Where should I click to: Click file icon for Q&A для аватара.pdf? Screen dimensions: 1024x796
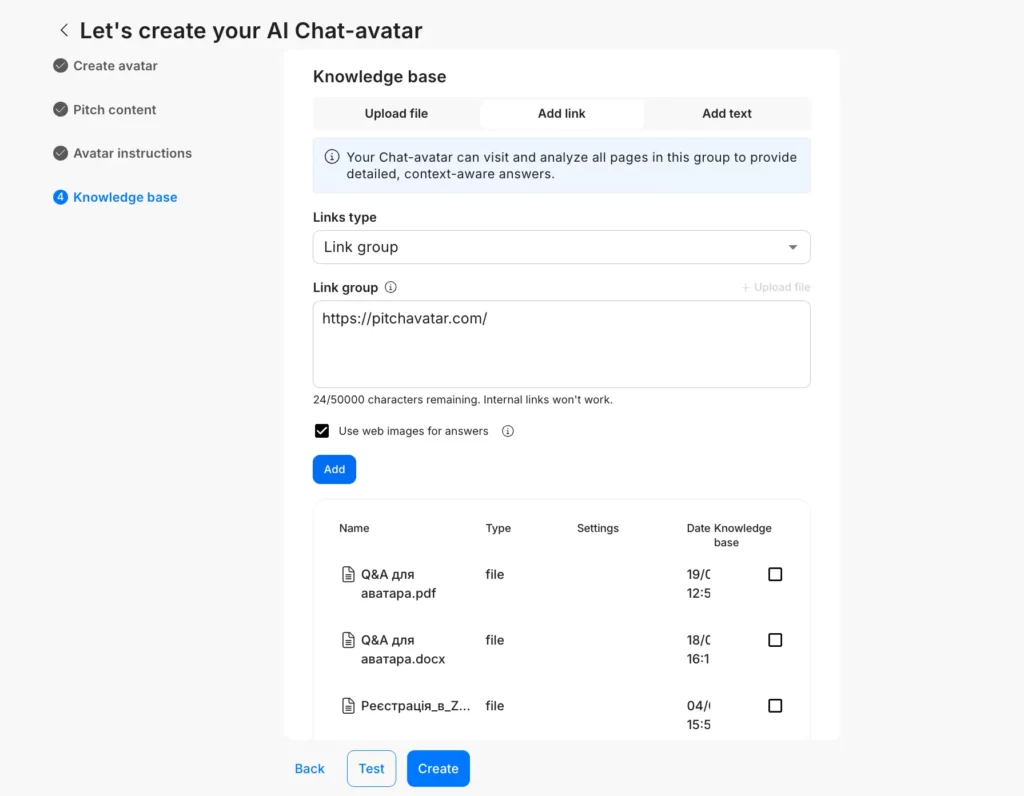(348, 574)
